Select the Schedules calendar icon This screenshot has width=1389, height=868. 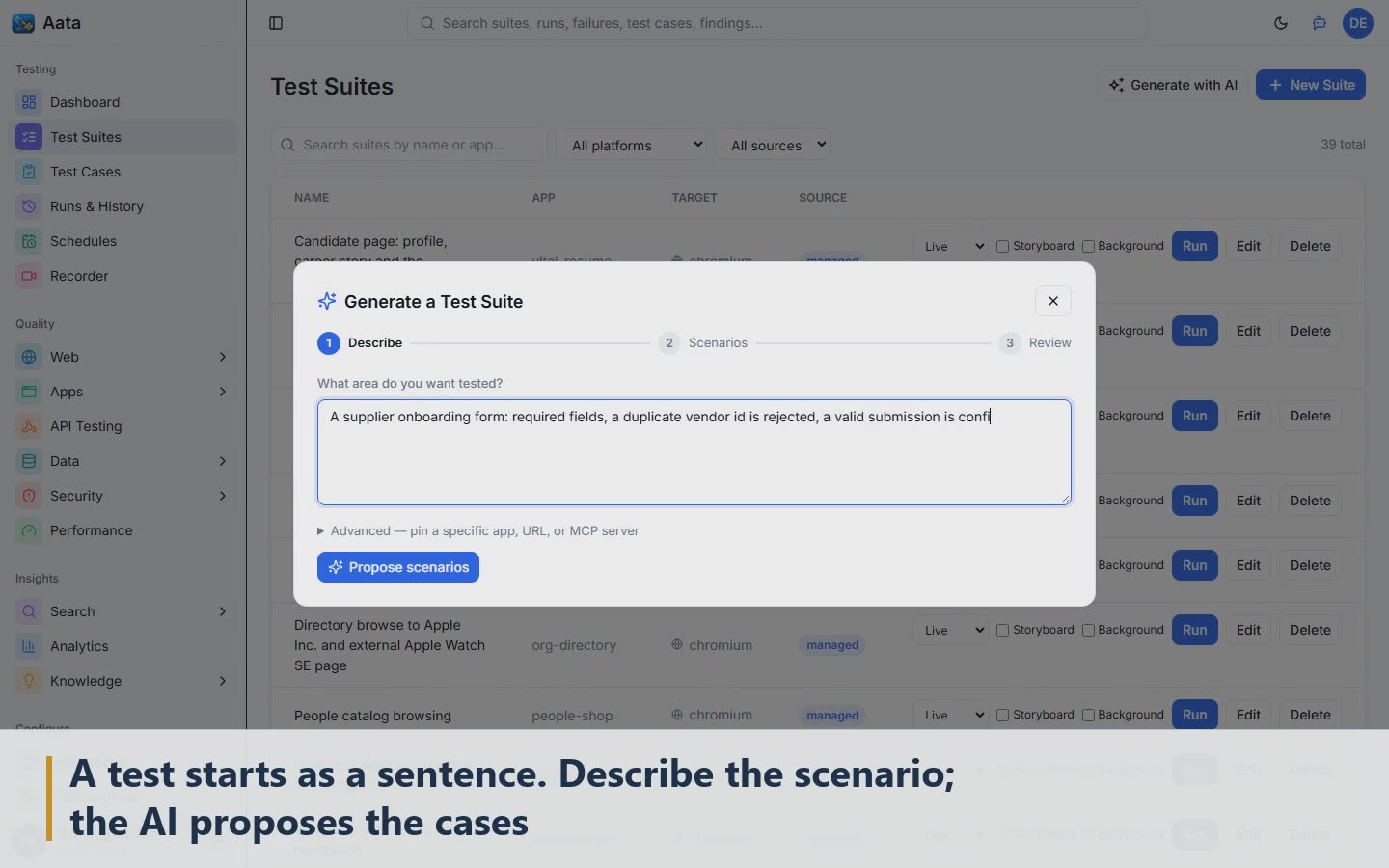(29, 241)
